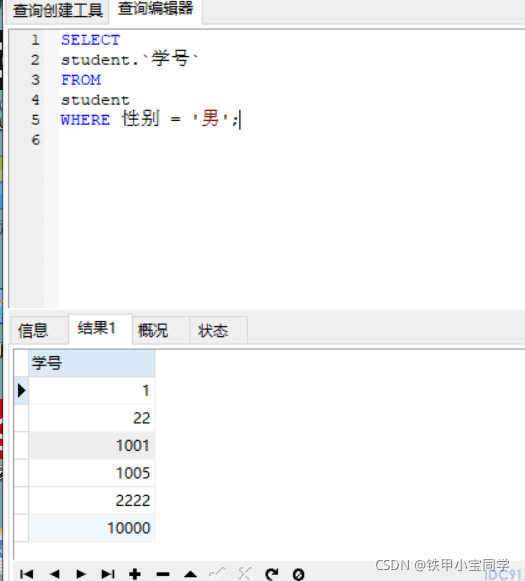Go to first record navigation icon

click(x=27, y=574)
